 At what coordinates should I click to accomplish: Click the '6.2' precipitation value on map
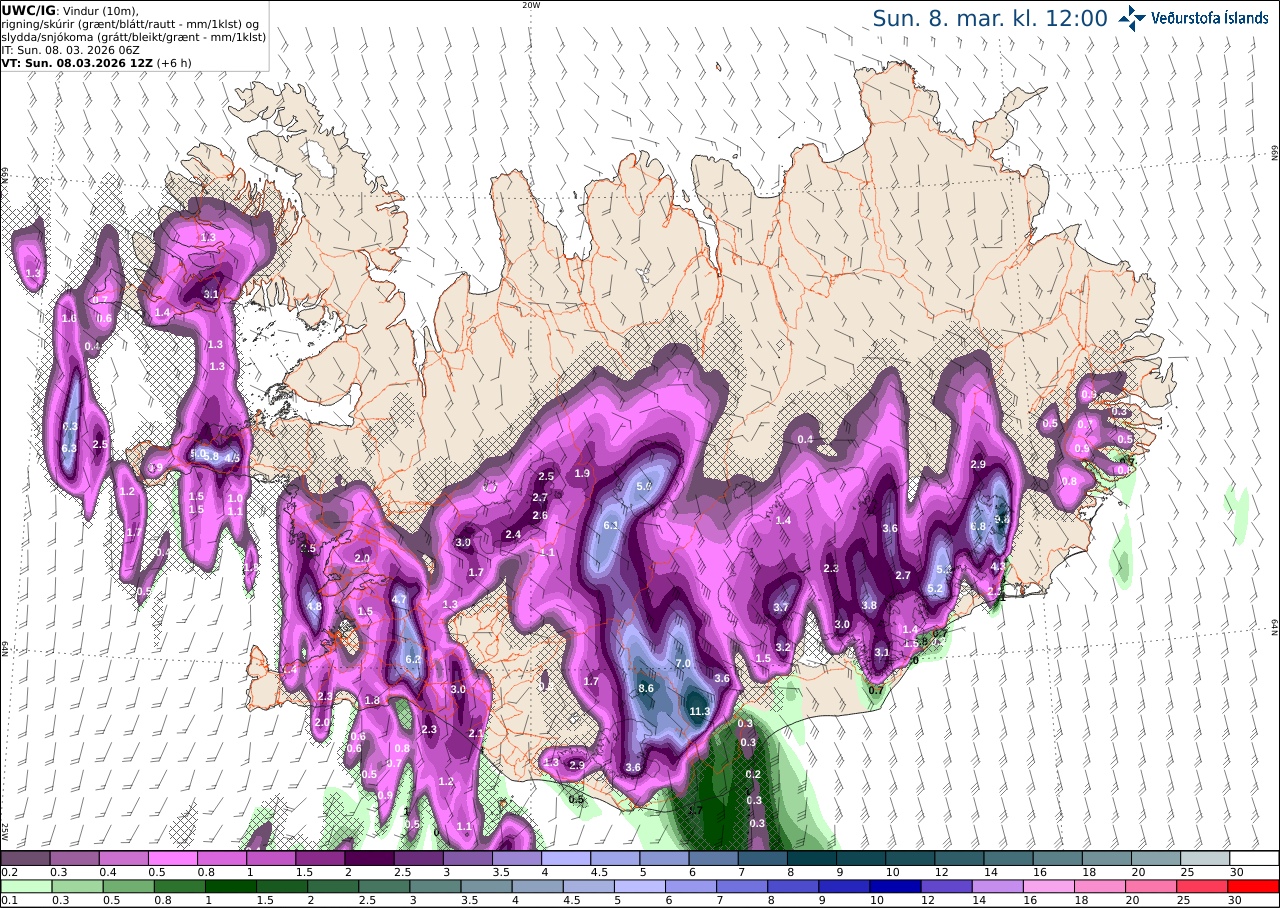point(413,660)
